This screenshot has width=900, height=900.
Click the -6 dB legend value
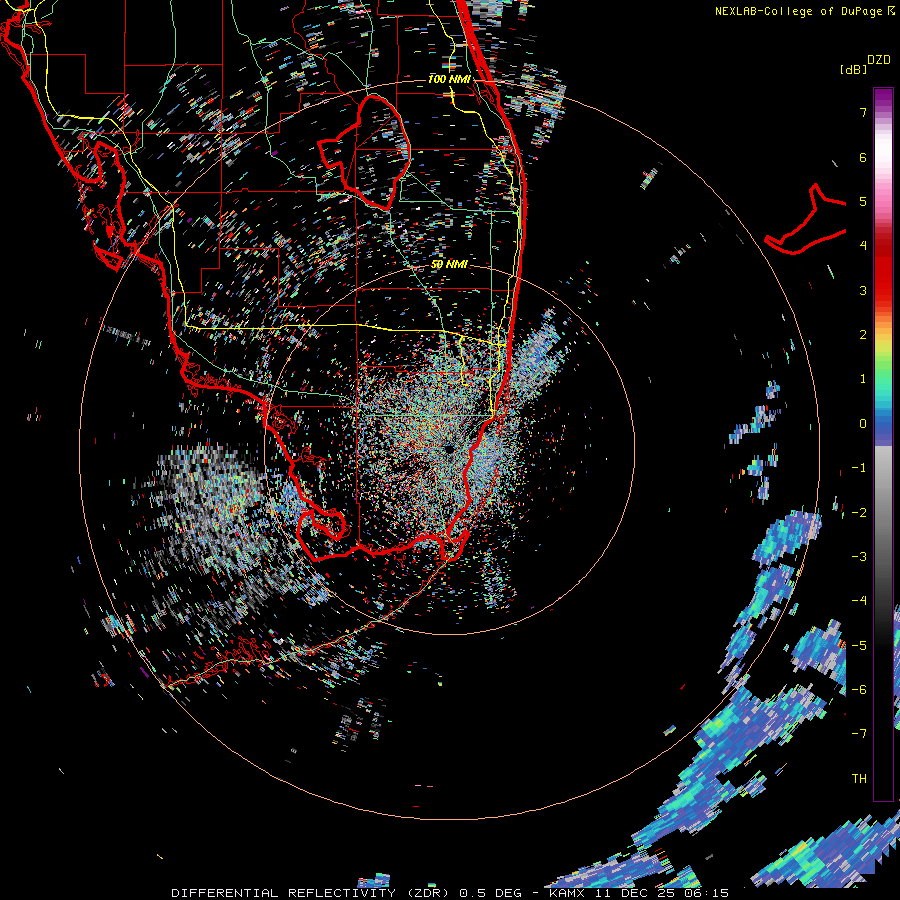[859, 689]
